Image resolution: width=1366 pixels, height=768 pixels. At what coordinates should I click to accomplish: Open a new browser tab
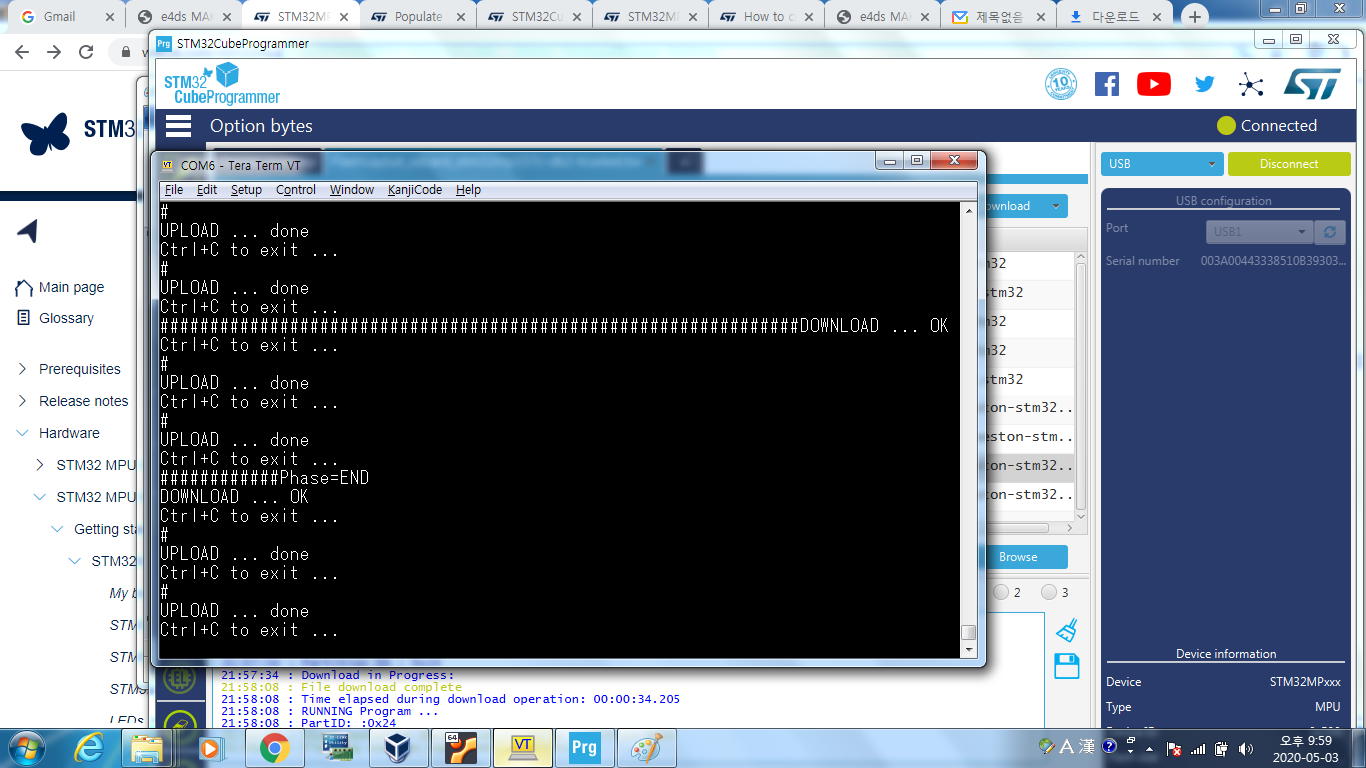pyautogui.click(x=1194, y=17)
